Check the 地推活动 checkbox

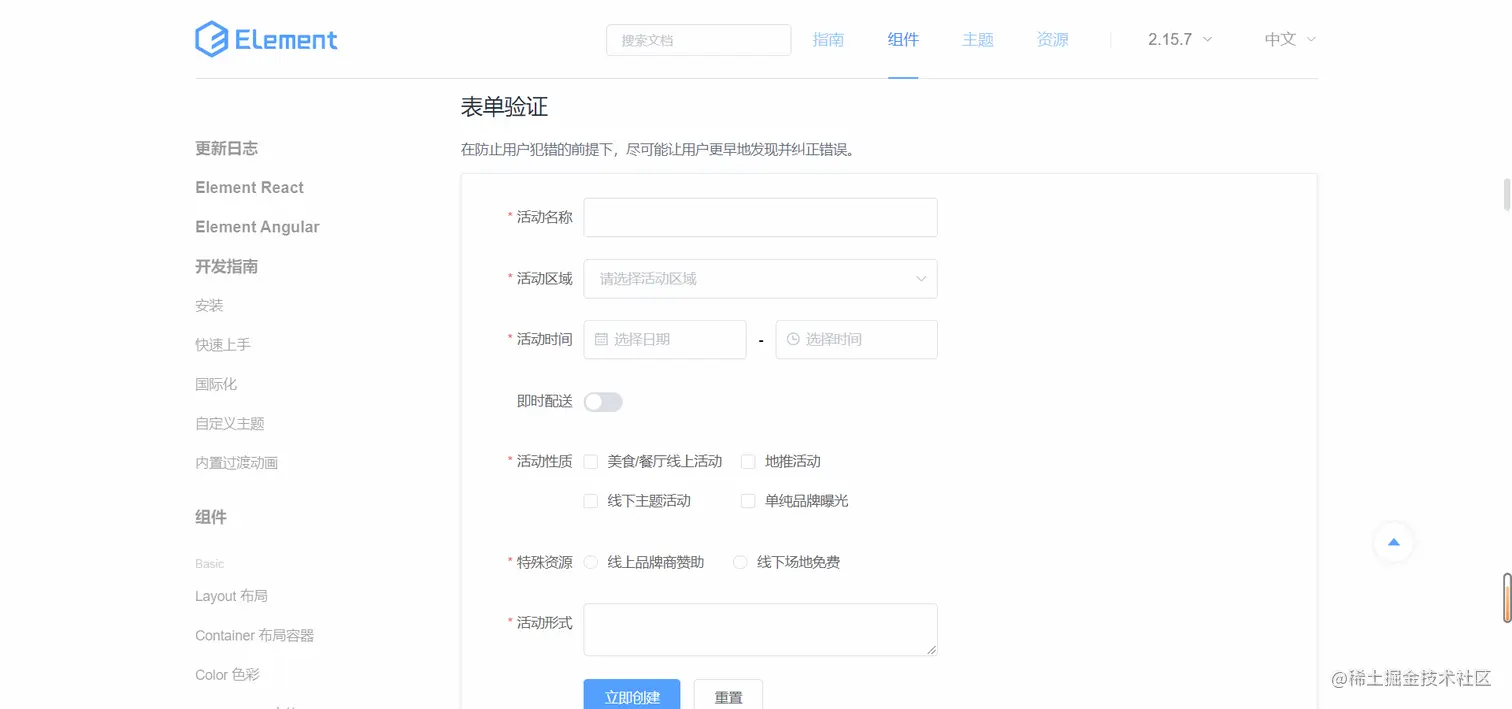748,461
